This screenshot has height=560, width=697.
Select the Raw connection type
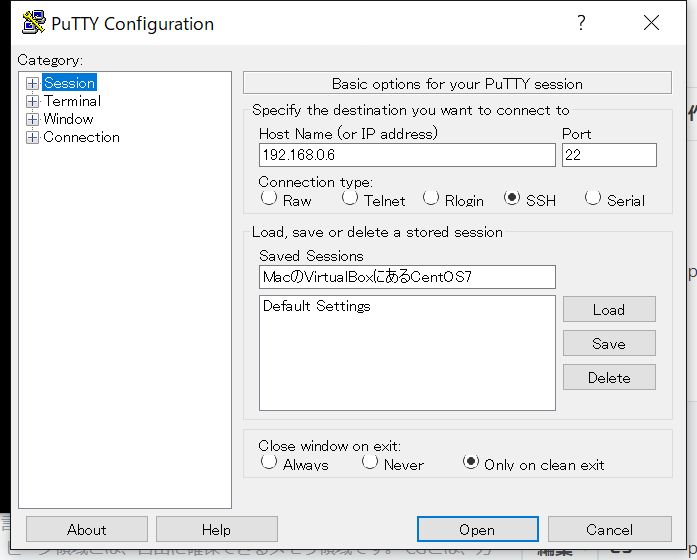[268, 197]
